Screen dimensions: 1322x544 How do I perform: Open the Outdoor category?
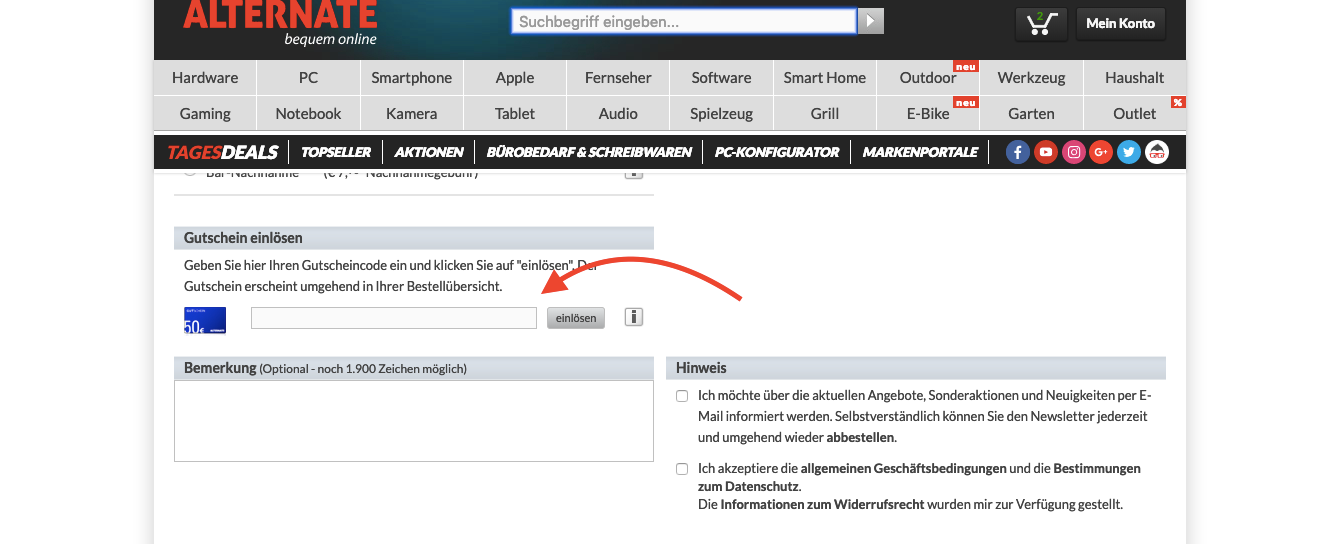(x=928, y=77)
